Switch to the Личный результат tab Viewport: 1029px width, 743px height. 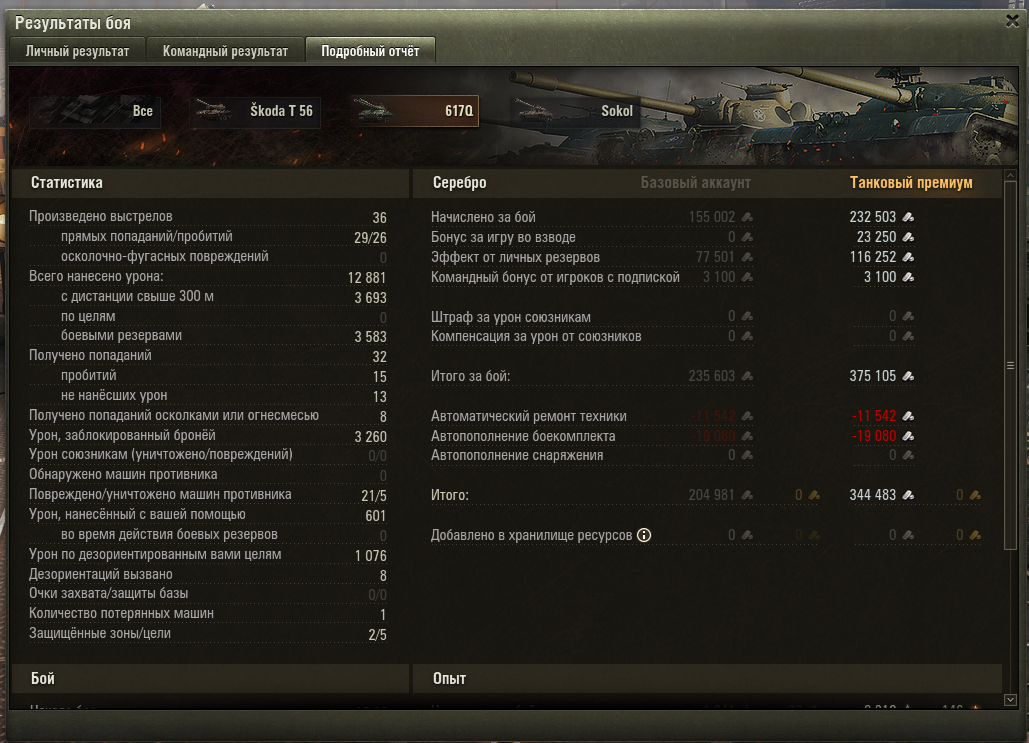(77, 51)
